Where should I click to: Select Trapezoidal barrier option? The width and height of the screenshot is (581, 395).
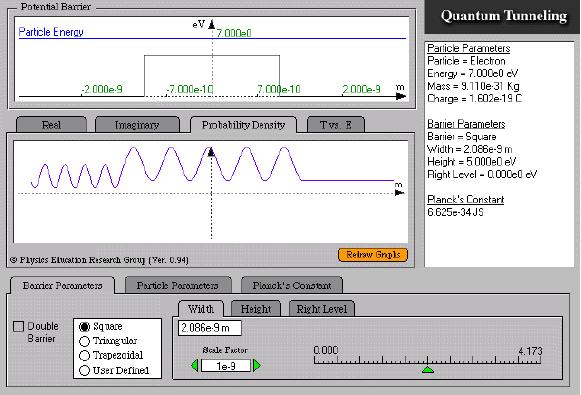(84, 356)
